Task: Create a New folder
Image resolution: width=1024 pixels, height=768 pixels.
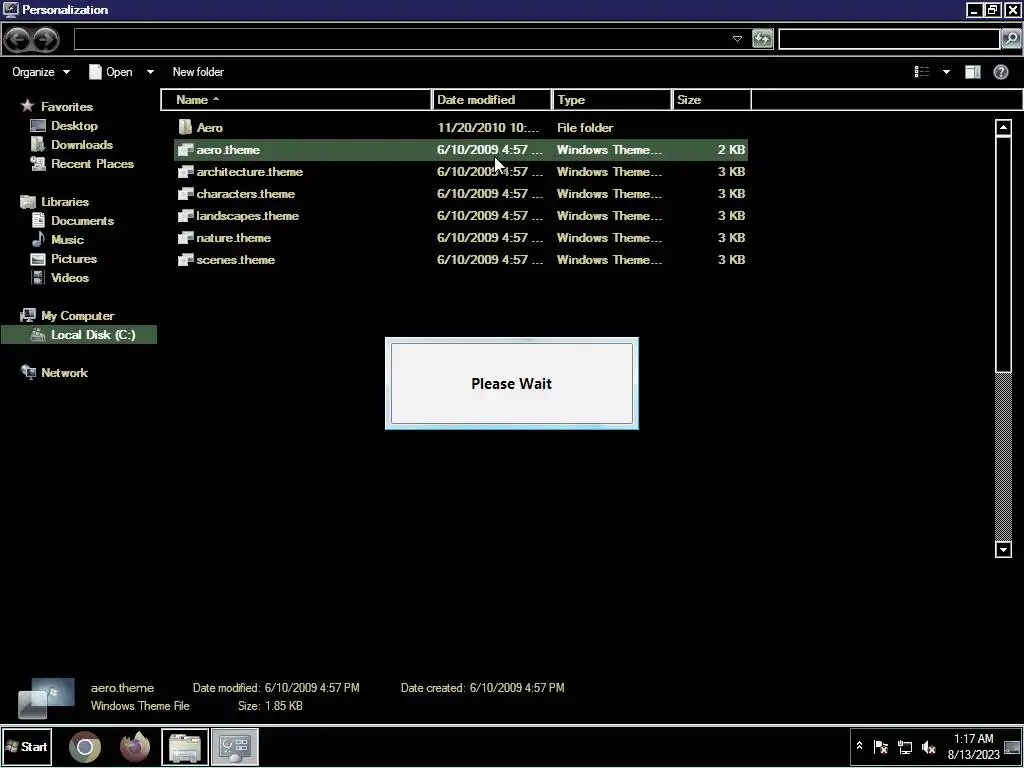Action: click(198, 72)
